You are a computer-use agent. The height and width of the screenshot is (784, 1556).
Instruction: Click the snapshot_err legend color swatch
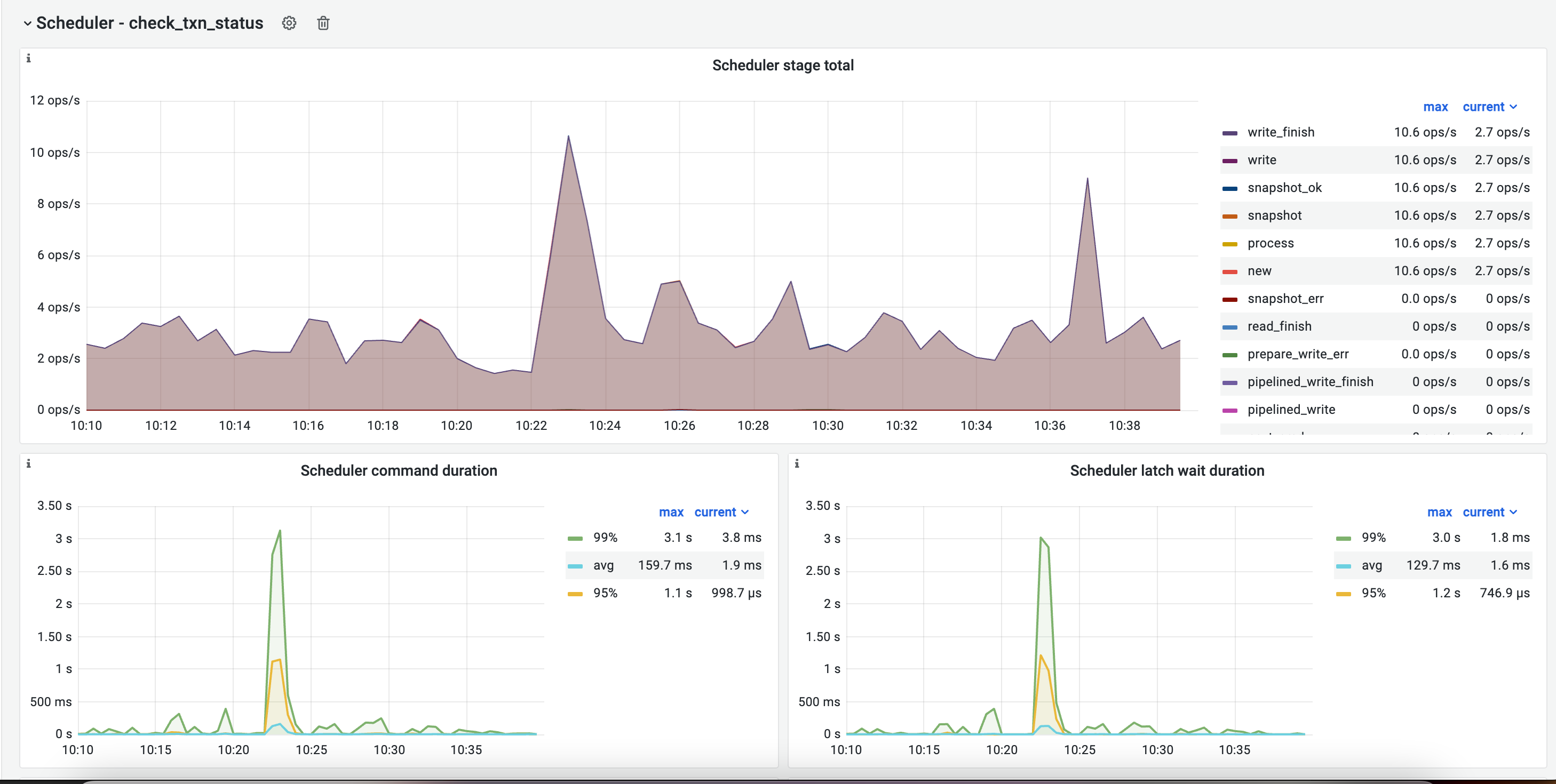pos(1229,299)
